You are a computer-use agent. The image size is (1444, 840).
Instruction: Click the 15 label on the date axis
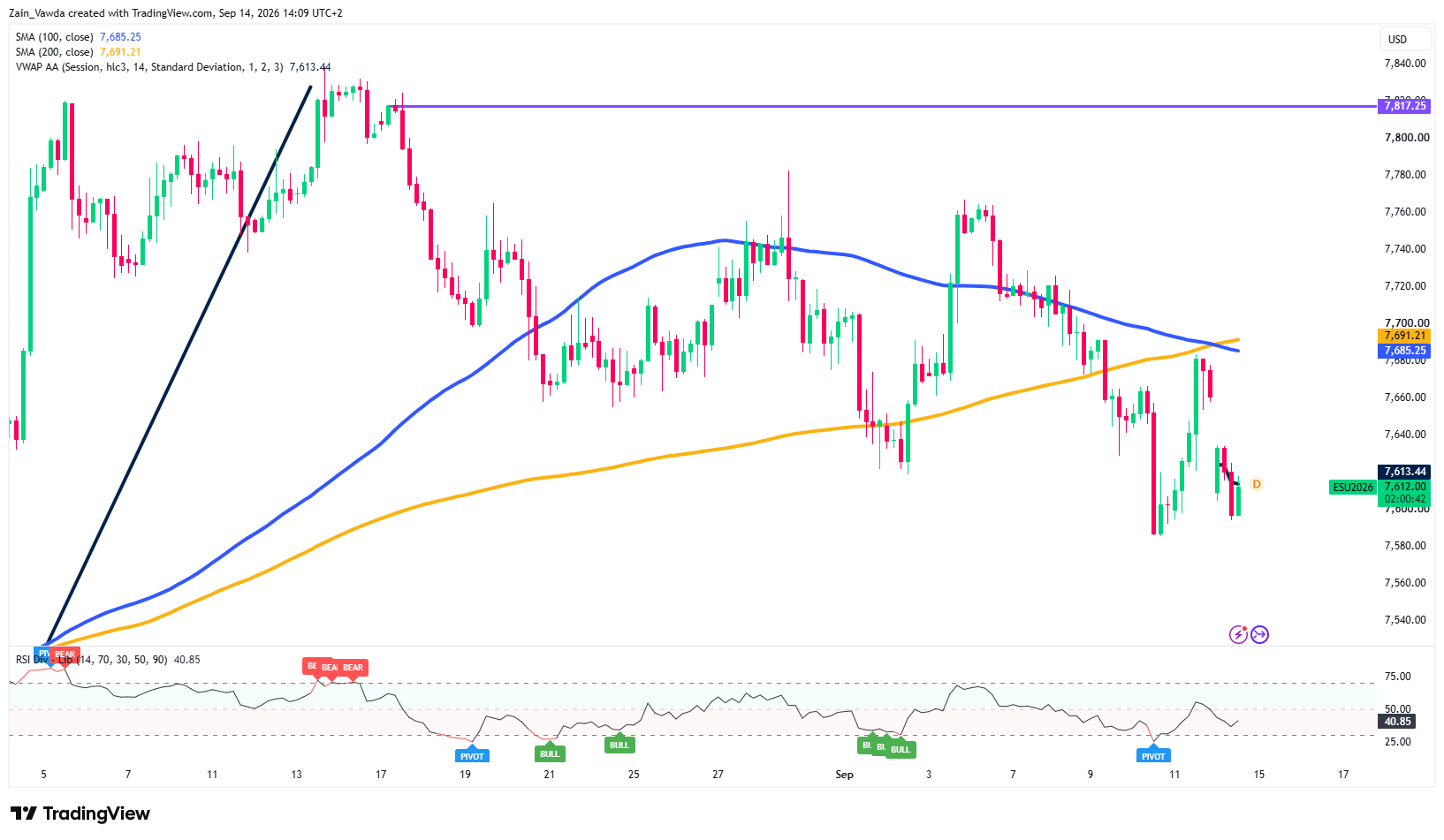[1258, 775]
